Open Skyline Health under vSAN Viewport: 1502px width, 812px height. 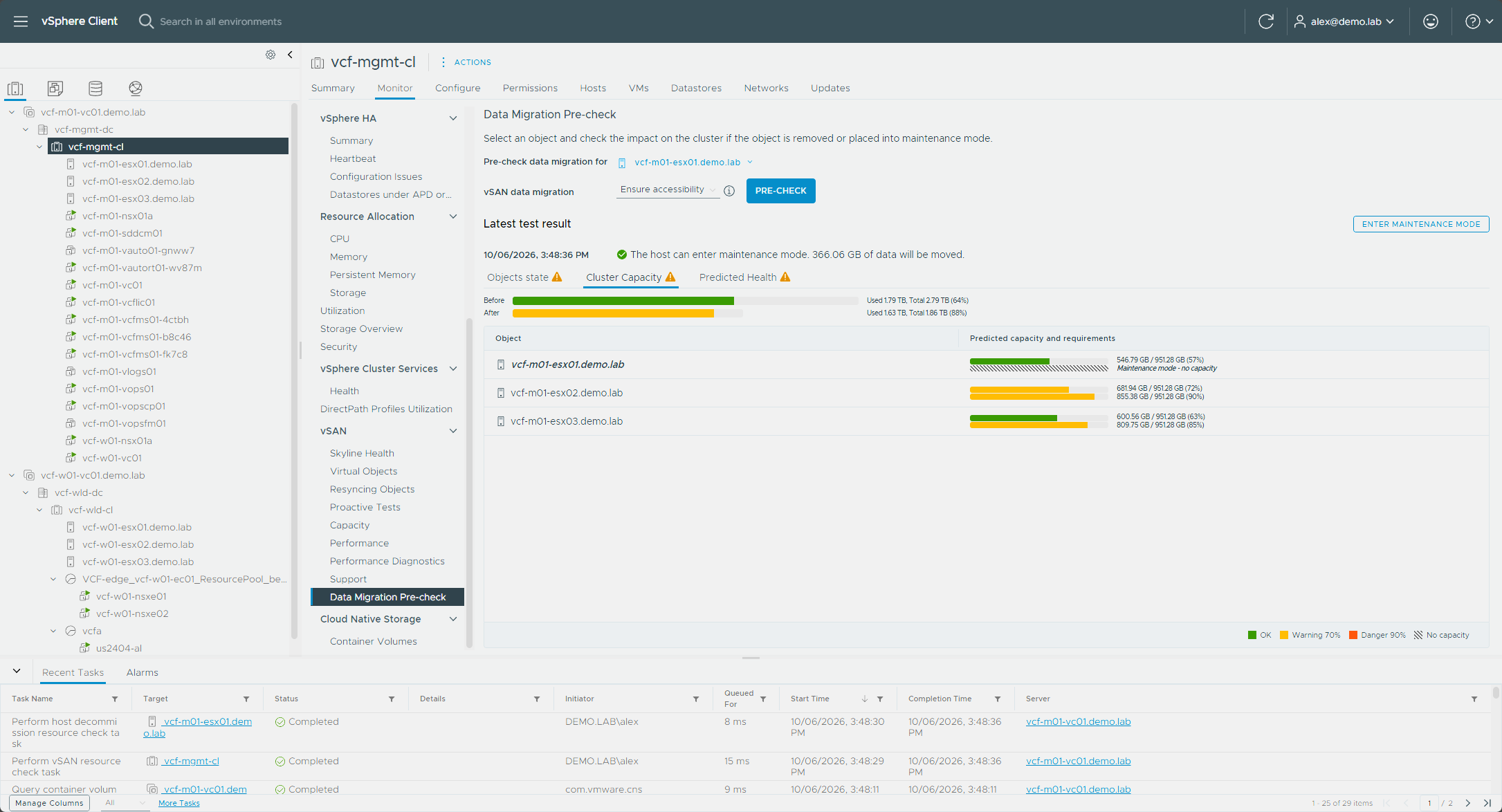click(x=362, y=453)
